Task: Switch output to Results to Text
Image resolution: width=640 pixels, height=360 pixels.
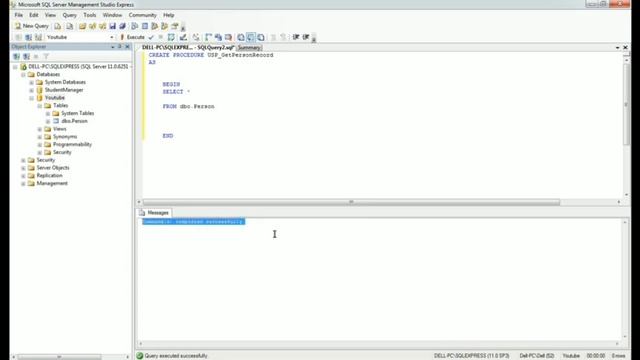Action: 241,37
